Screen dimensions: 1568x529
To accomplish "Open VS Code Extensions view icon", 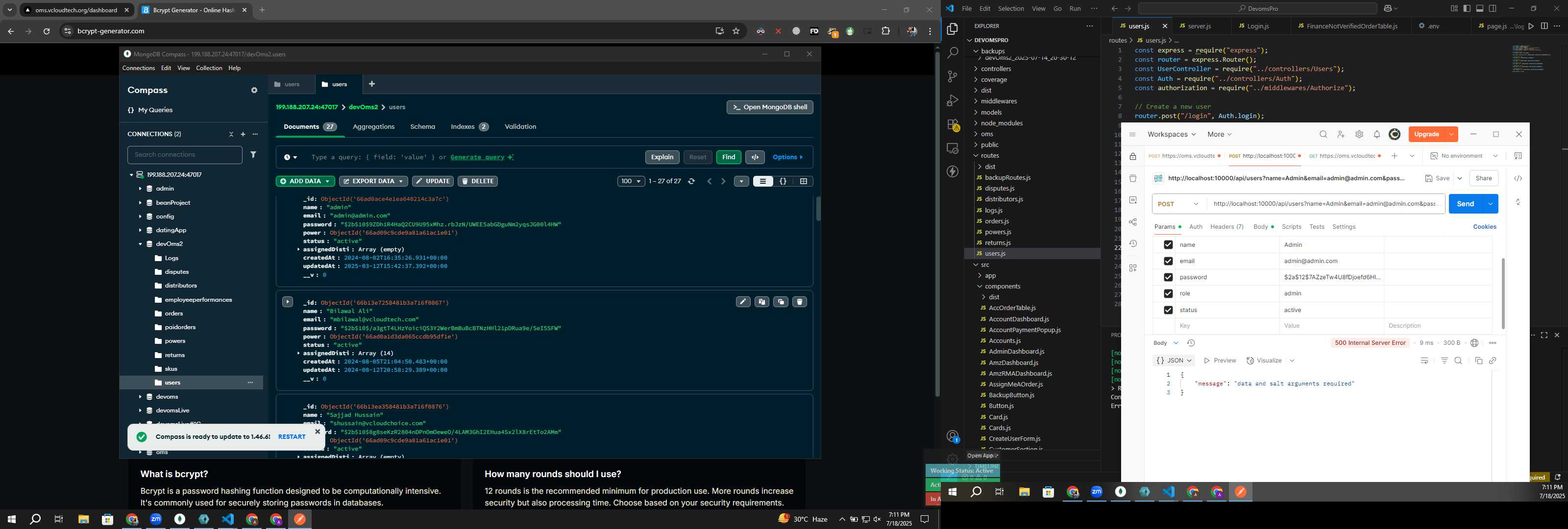I will tap(953, 125).
